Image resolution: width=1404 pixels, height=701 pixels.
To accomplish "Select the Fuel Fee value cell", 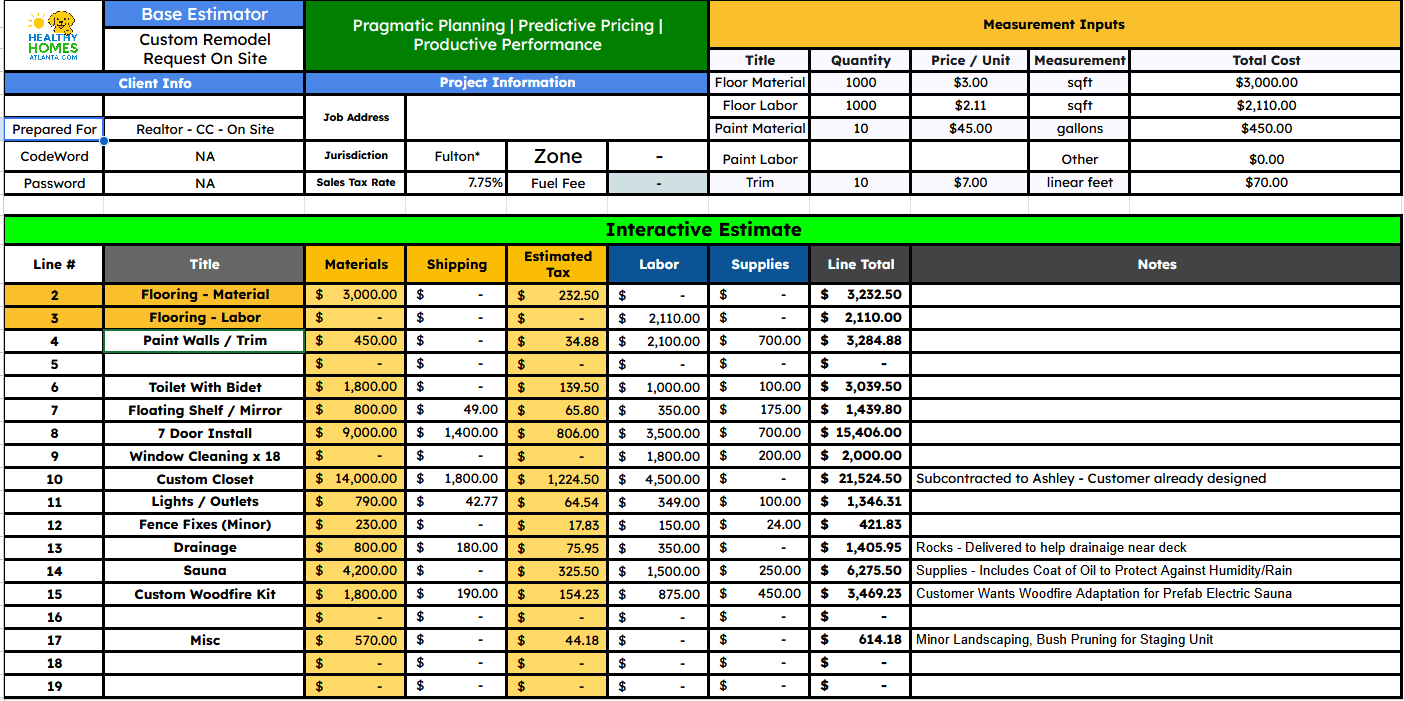I will (x=658, y=183).
